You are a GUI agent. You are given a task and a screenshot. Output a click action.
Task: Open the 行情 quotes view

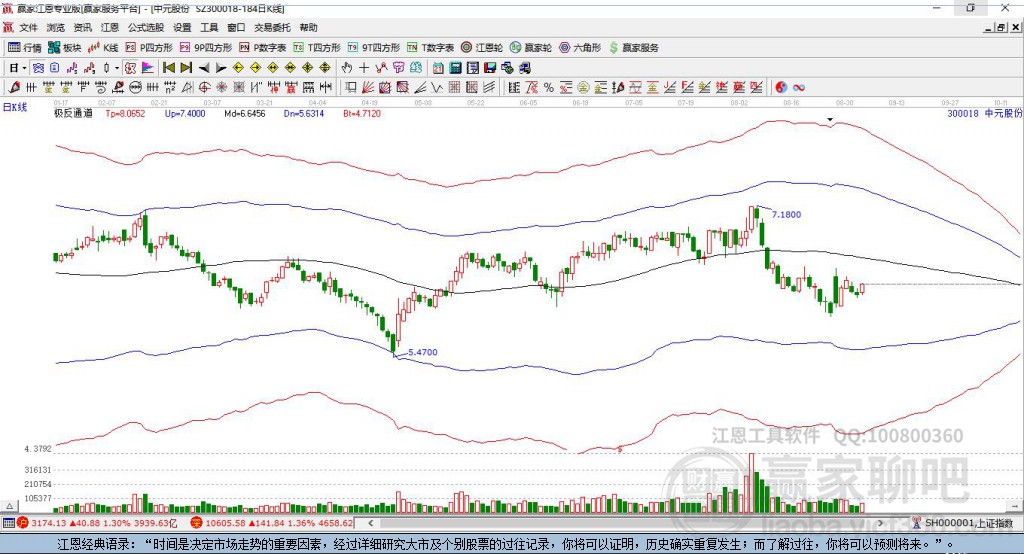tap(24, 48)
